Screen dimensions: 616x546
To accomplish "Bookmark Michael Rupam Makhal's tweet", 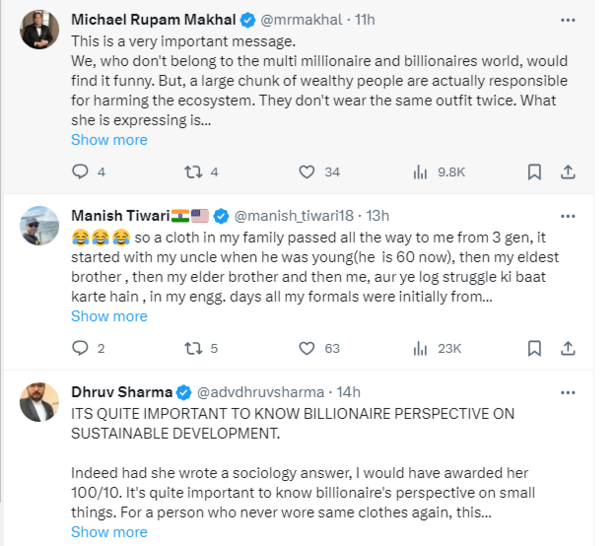I will pos(534,172).
